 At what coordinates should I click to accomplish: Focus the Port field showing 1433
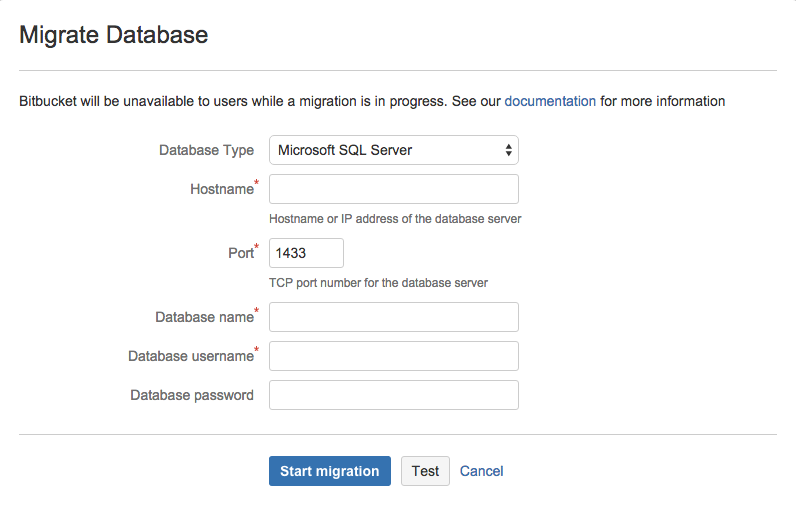tap(306, 253)
